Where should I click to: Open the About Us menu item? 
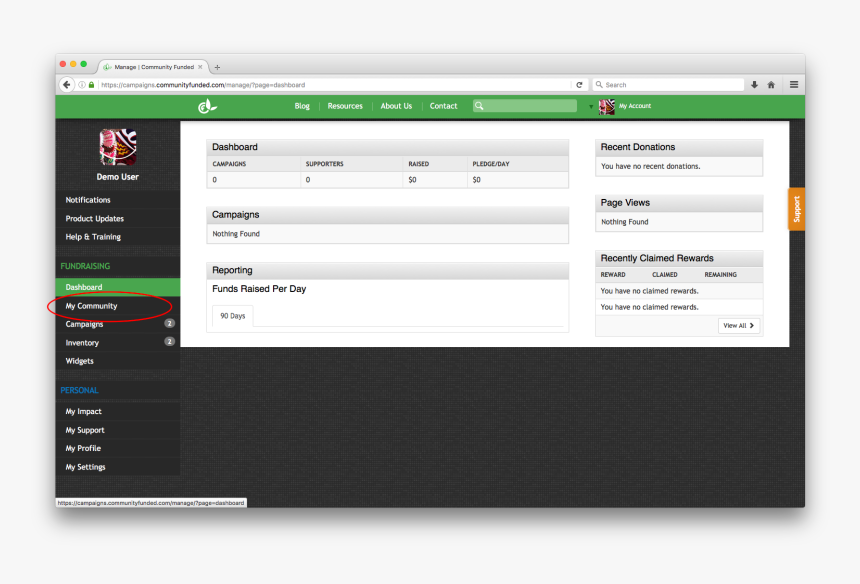396,106
